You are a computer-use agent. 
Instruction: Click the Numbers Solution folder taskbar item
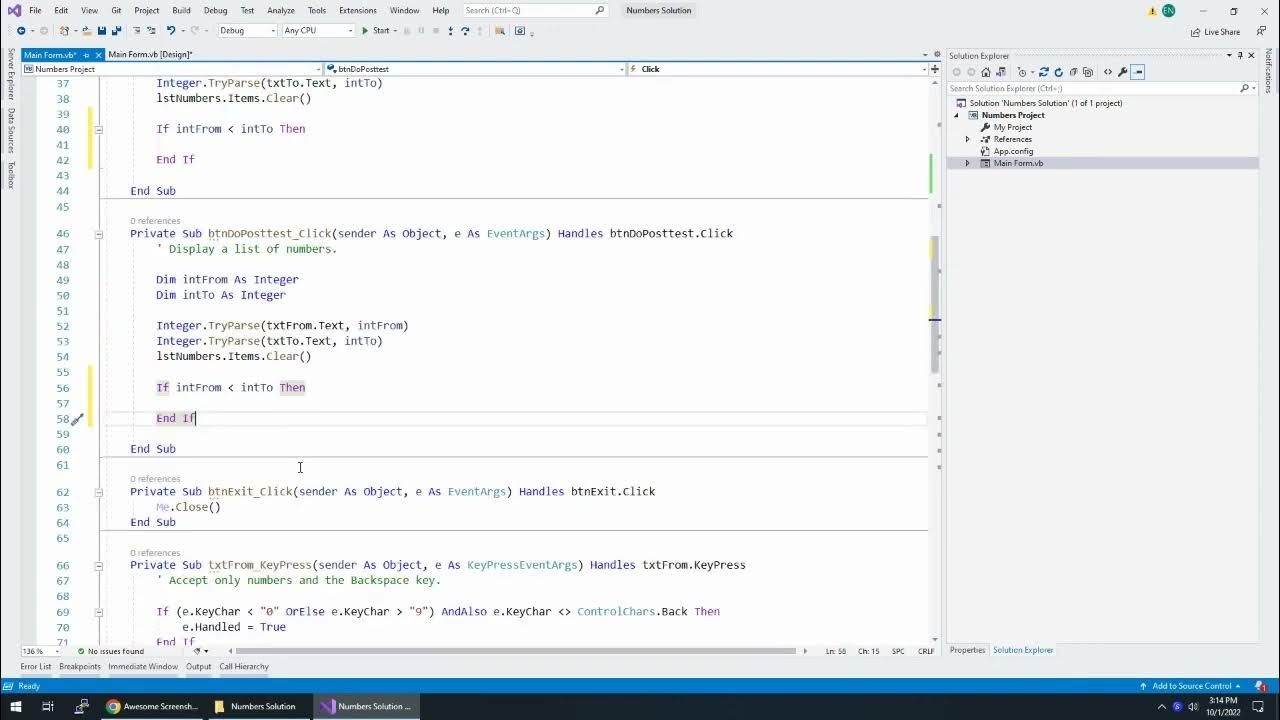256,706
